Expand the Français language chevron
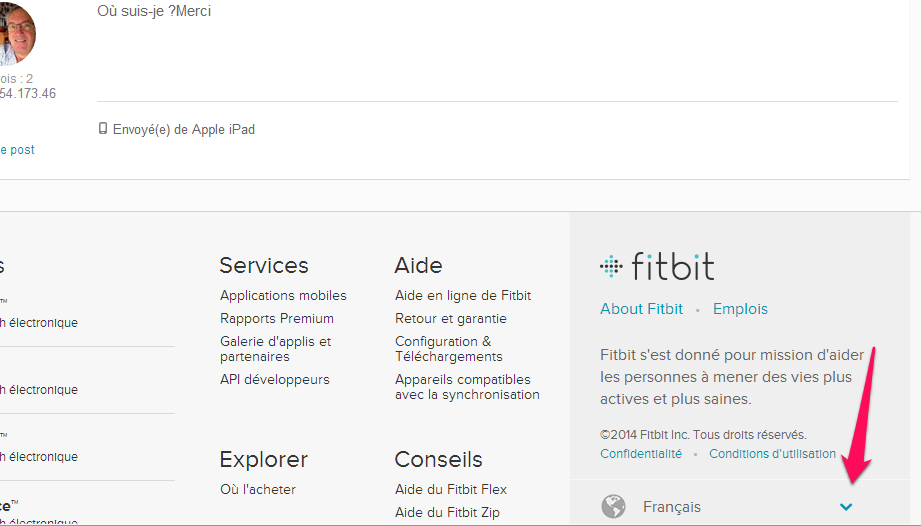This screenshot has height=526, width=921. [846, 507]
